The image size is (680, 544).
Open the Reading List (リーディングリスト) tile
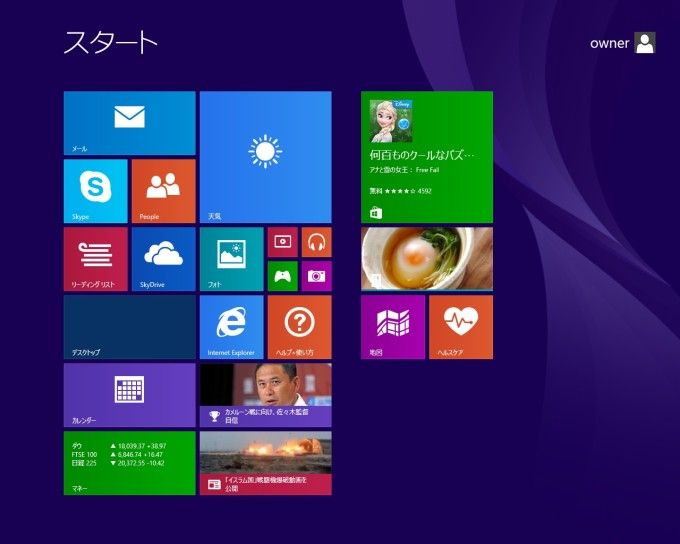95,259
